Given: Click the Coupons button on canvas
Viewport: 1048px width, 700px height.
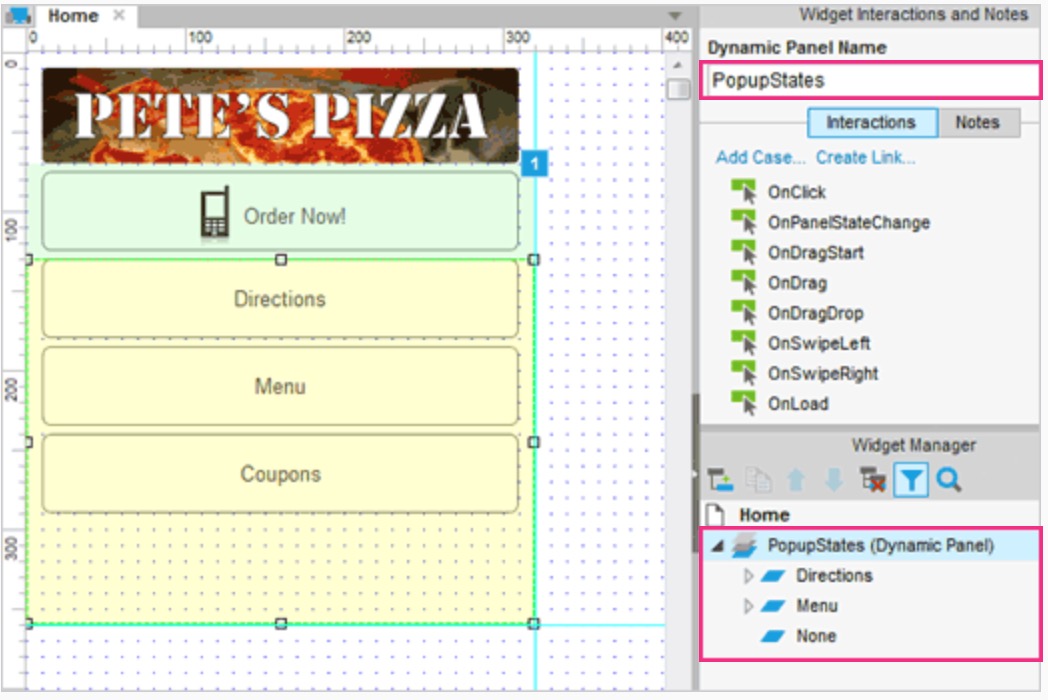Looking at the screenshot, I should pos(280,473).
